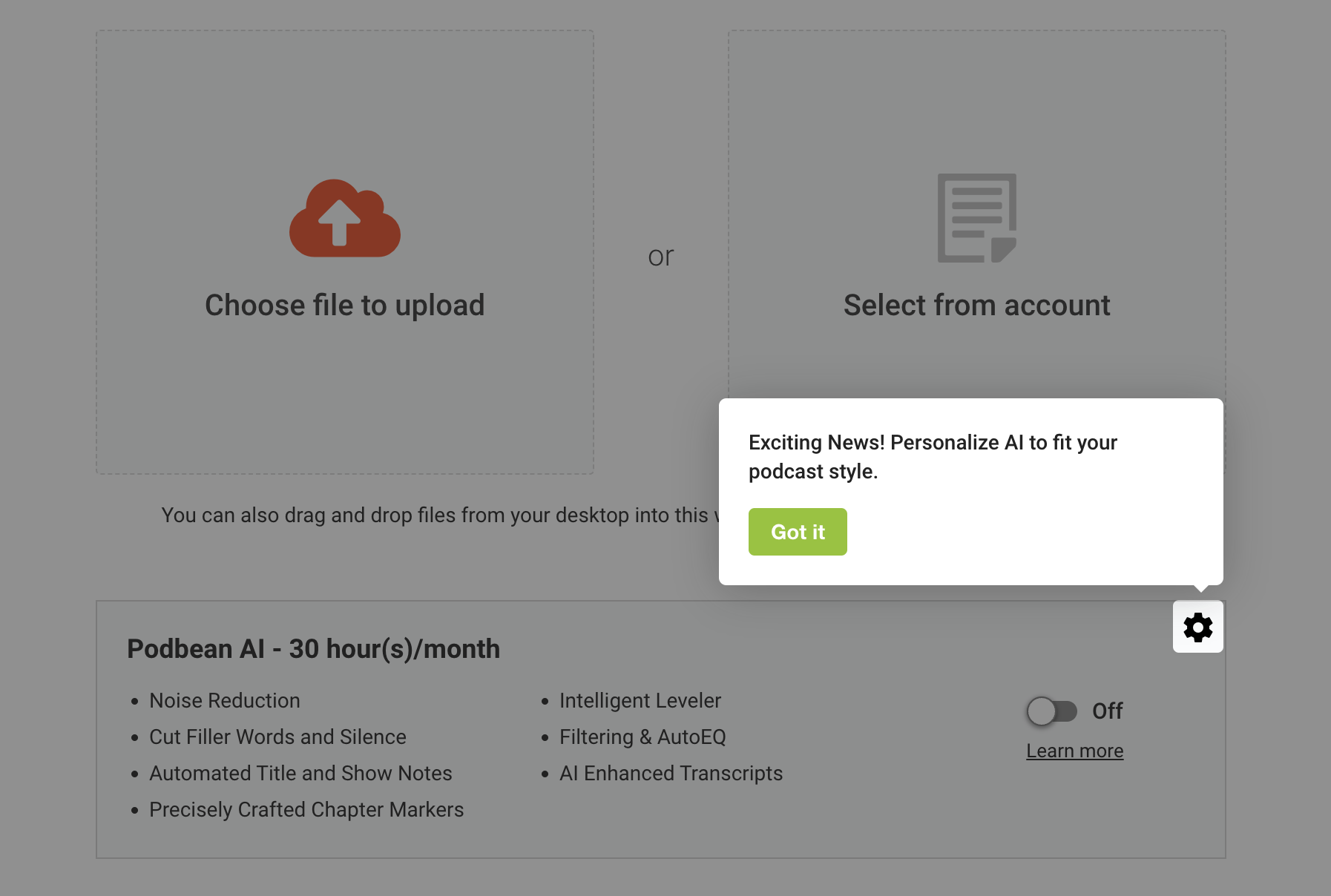Click the "Filtering & AutoEQ" feature item
This screenshot has width=1331, height=896.
click(643, 737)
